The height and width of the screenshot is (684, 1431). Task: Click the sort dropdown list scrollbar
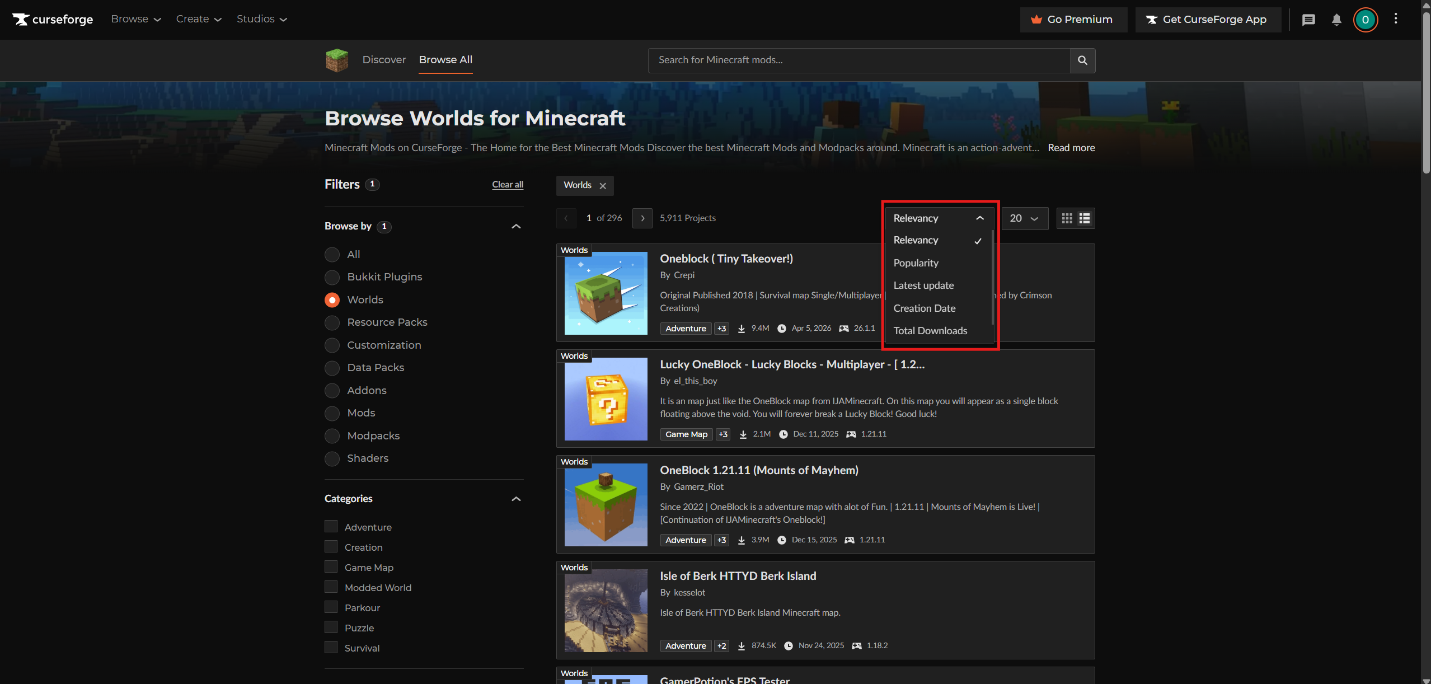point(992,277)
